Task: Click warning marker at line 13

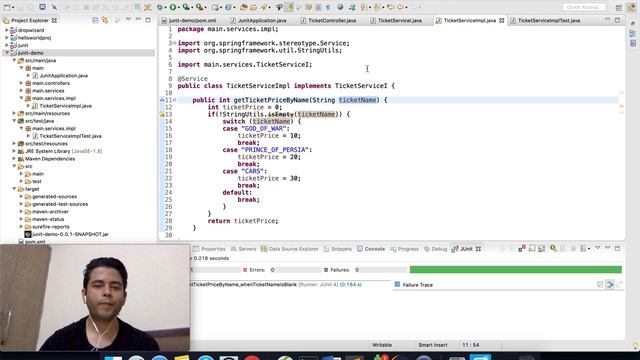Action: click(x=162, y=114)
